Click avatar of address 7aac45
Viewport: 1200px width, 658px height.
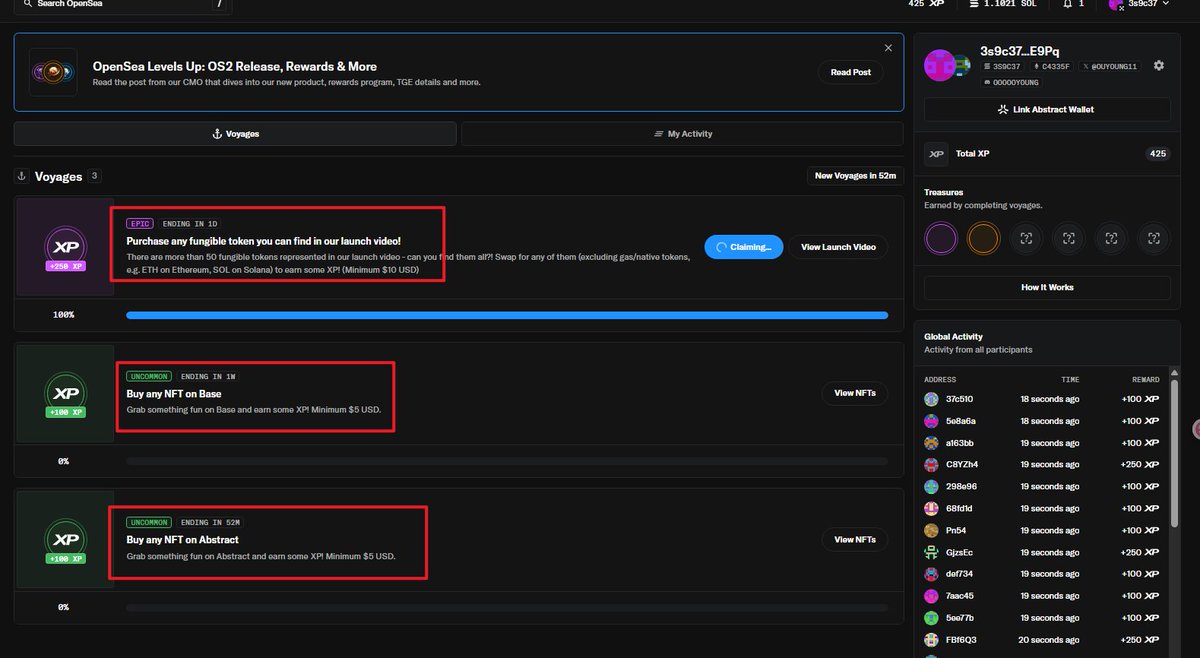click(932, 596)
